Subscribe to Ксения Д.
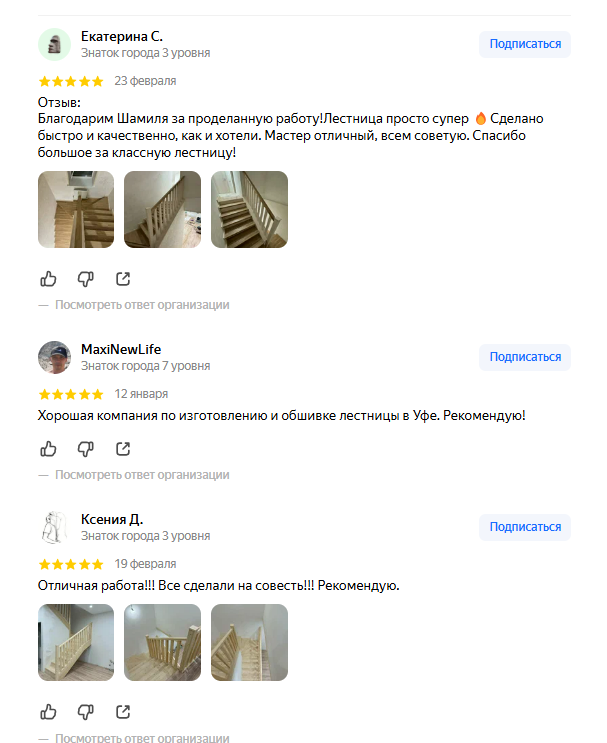The width and height of the screenshot is (607, 743). (x=525, y=527)
